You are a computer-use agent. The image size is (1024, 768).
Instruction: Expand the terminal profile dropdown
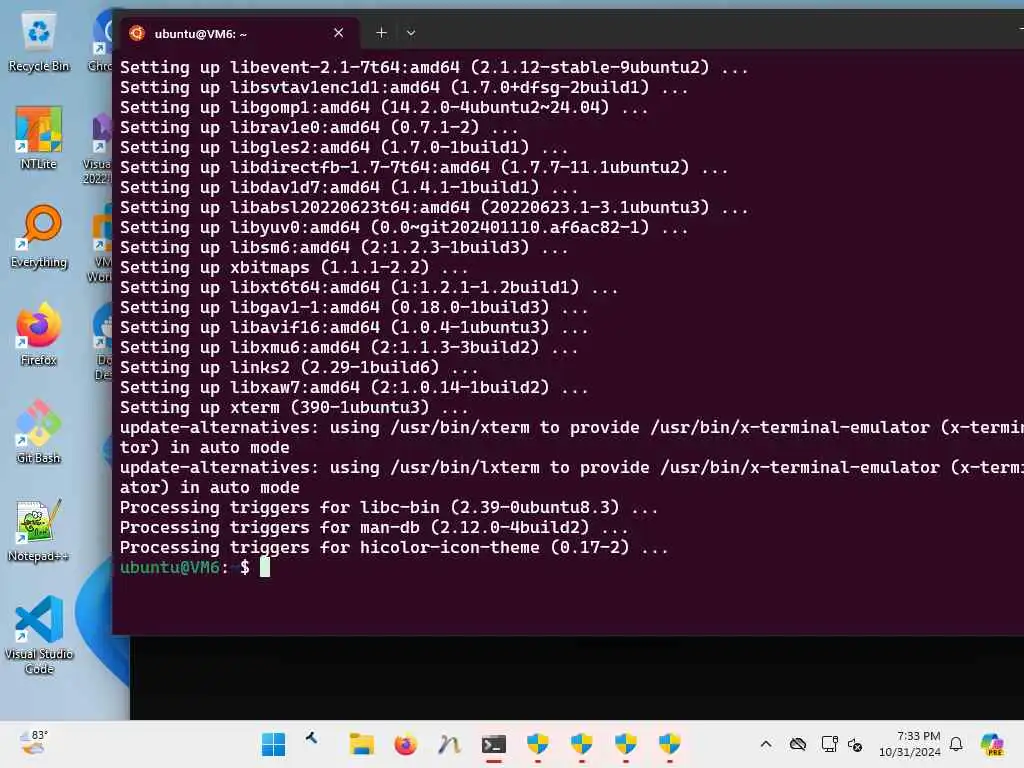pyautogui.click(x=411, y=33)
